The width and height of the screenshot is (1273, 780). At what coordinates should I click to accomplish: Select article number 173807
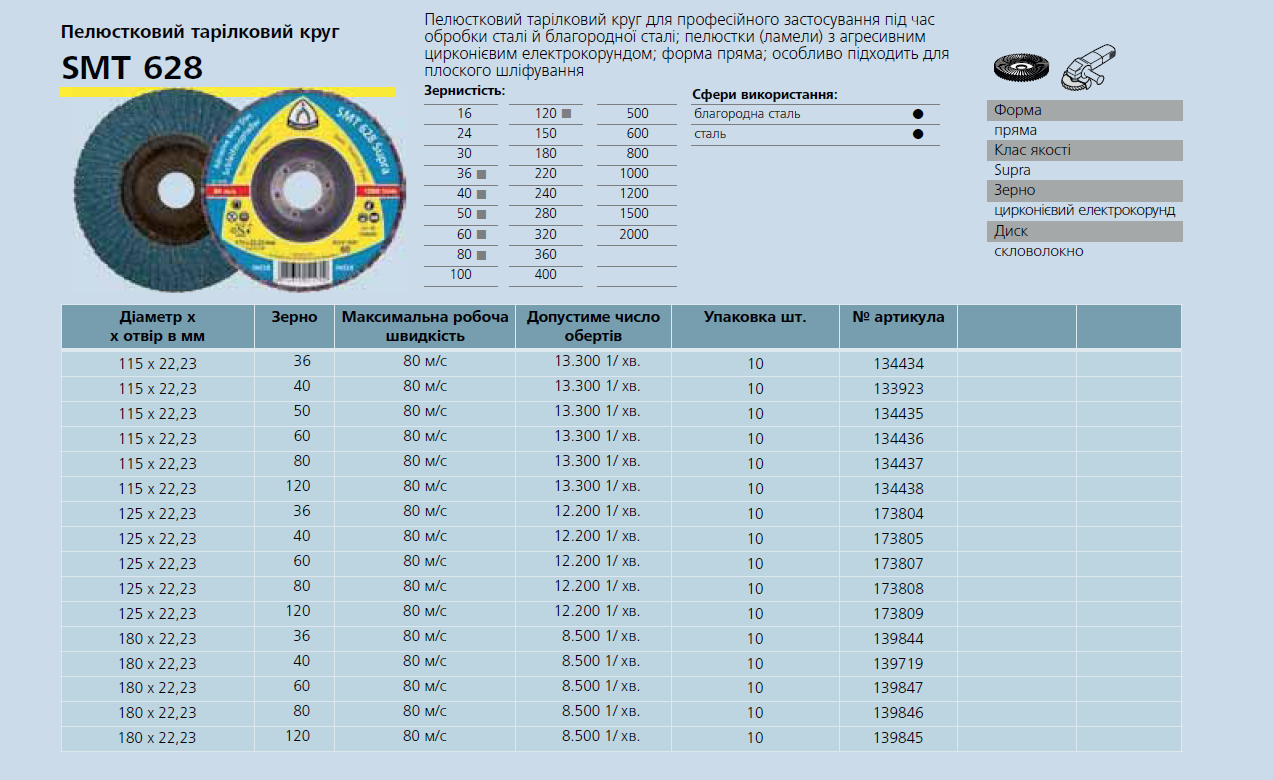[899, 564]
